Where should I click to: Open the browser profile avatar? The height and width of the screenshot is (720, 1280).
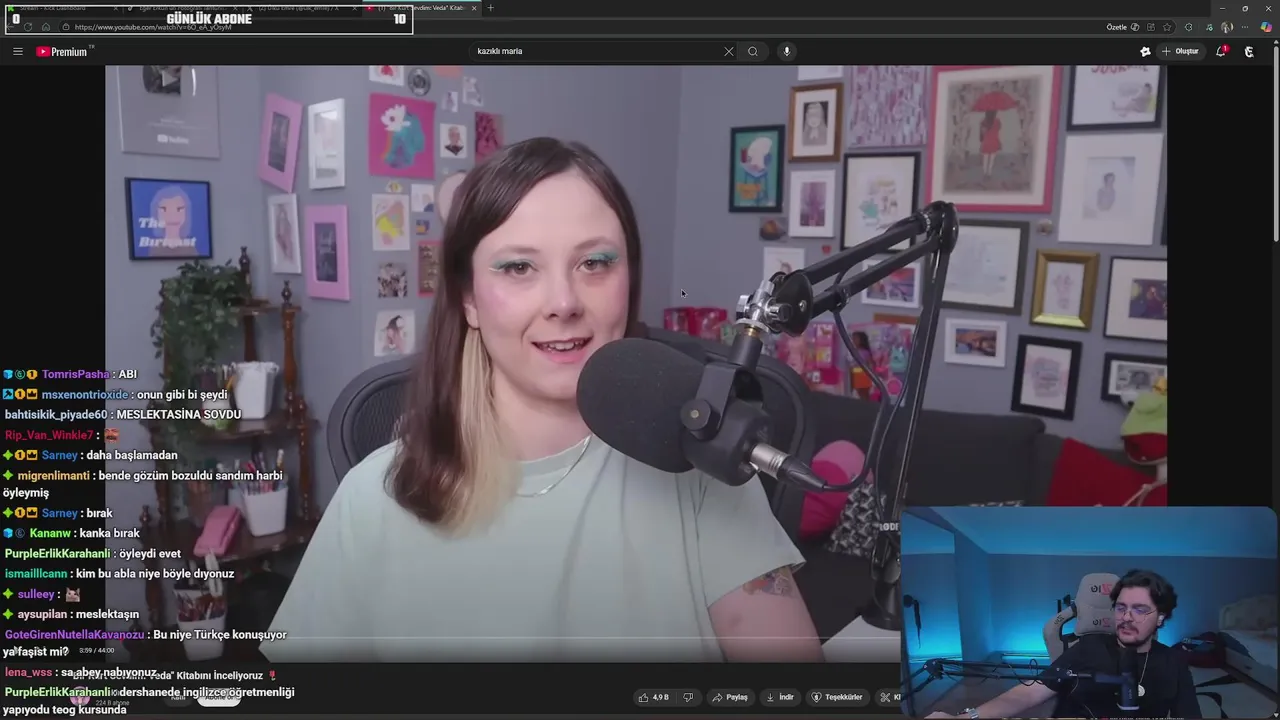(x=1227, y=27)
